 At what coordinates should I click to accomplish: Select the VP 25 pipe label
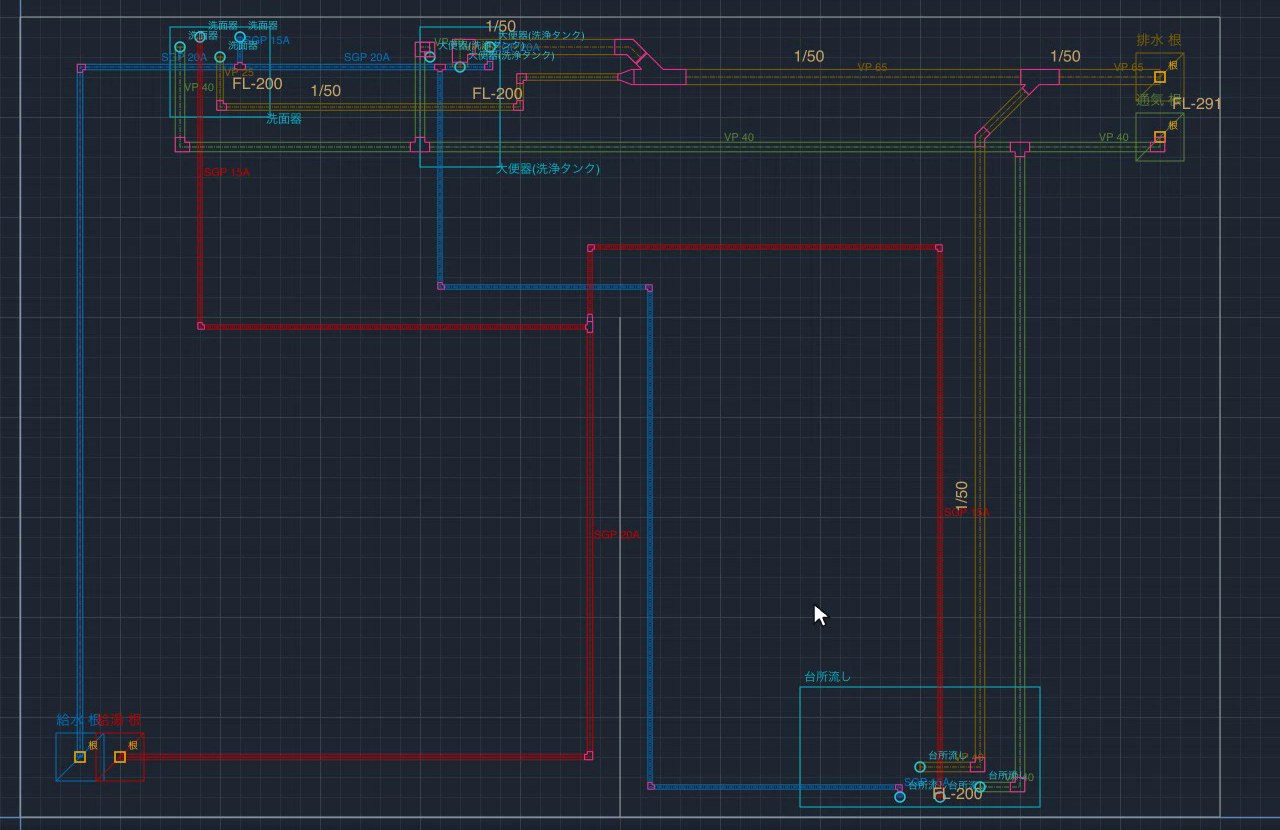[238, 73]
